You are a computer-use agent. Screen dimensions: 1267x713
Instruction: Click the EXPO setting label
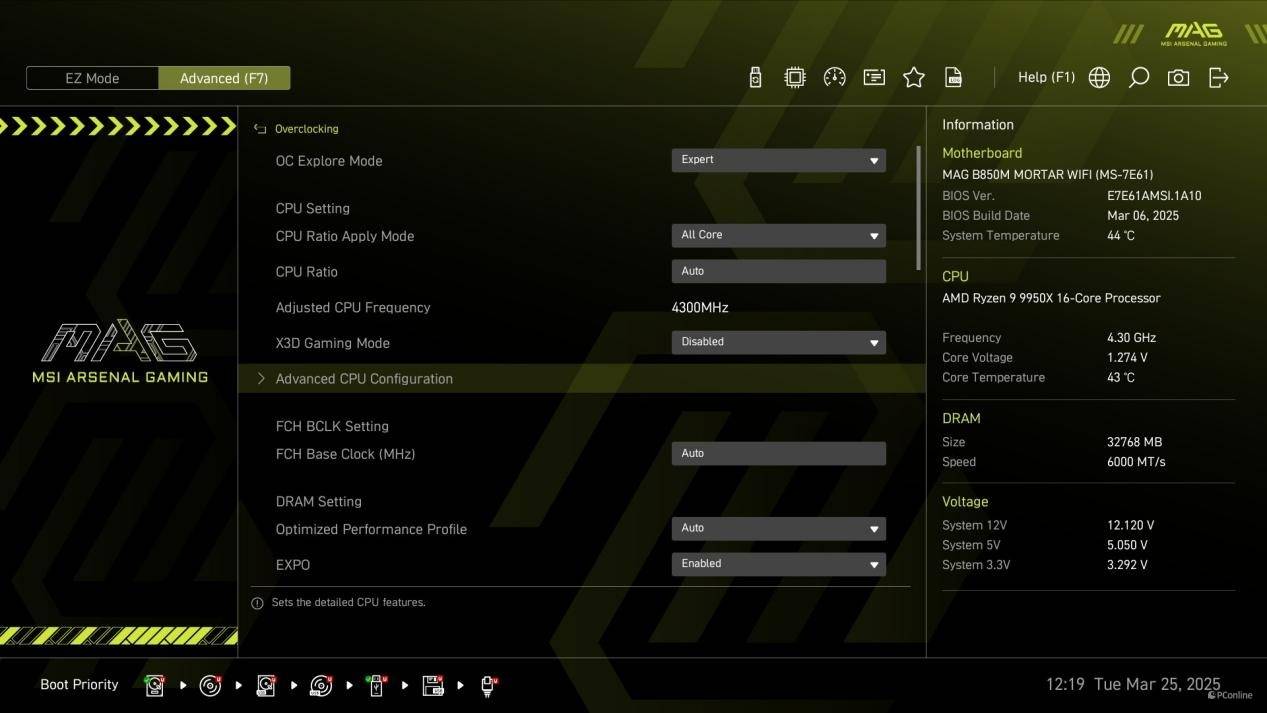pyautogui.click(x=293, y=565)
